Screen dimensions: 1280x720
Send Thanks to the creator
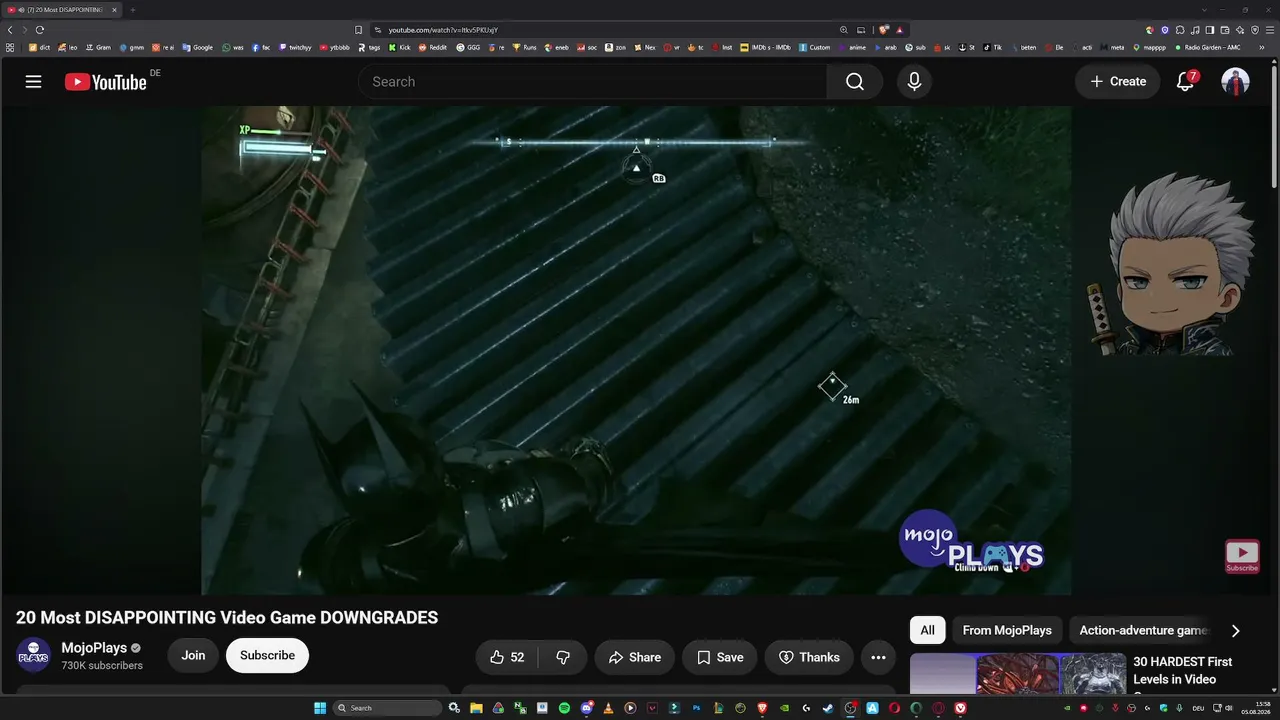tap(809, 657)
